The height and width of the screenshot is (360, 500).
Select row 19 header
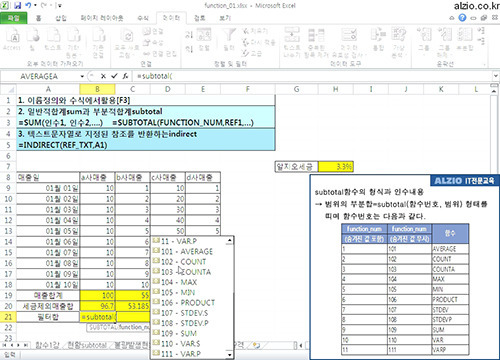coord(8,295)
